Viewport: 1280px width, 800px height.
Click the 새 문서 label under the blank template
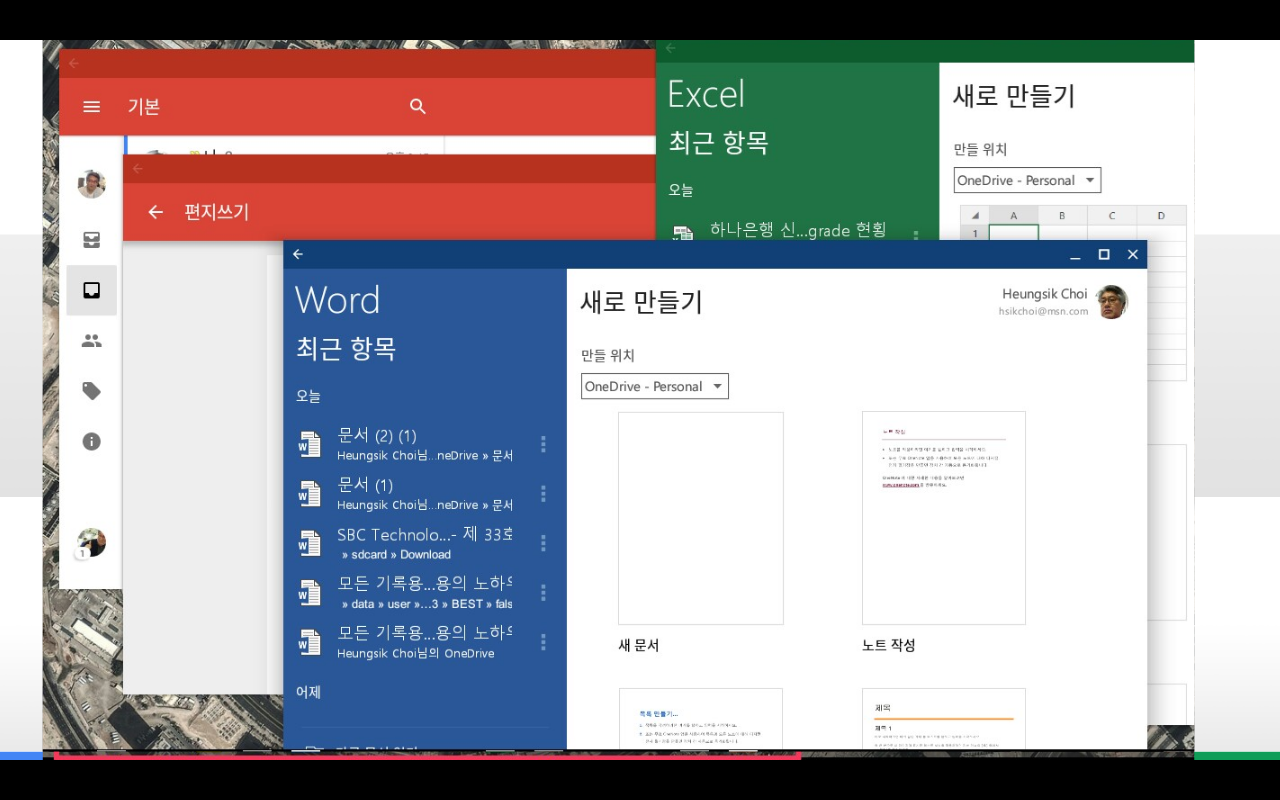tap(639, 646)
